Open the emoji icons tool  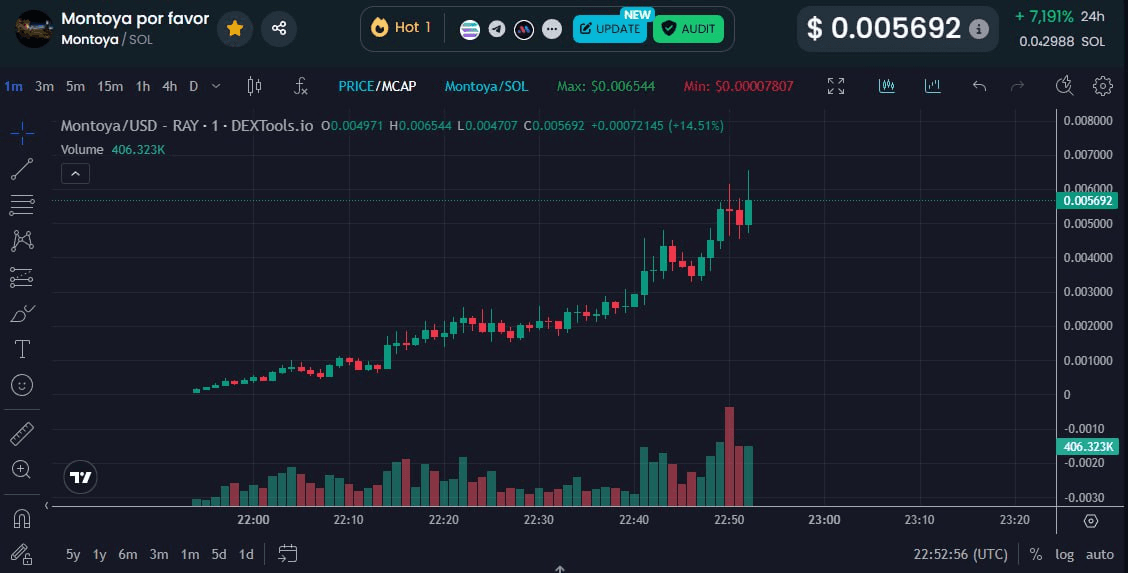(22, 385)
